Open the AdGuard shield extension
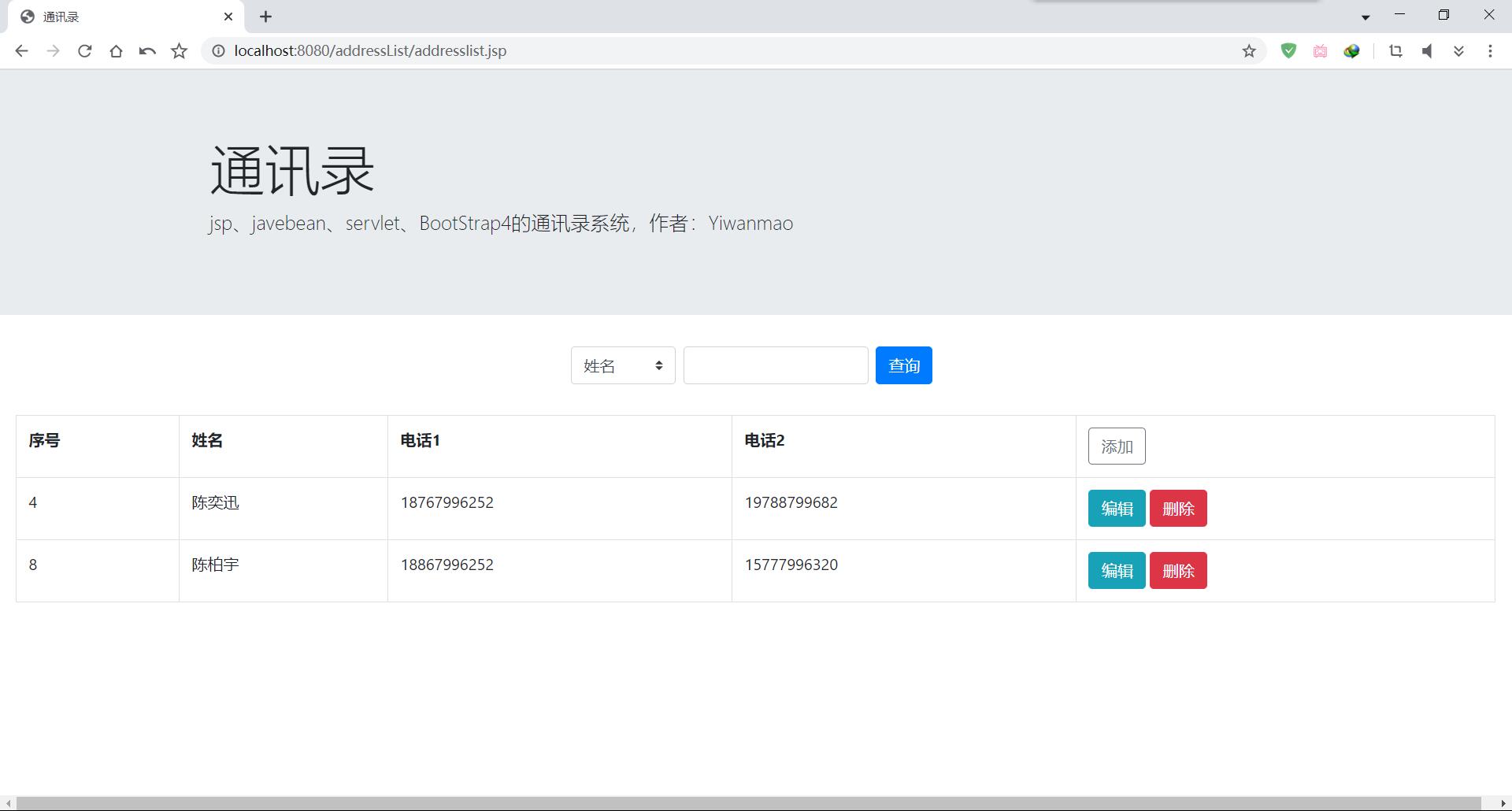 (x=1289, y=50)
